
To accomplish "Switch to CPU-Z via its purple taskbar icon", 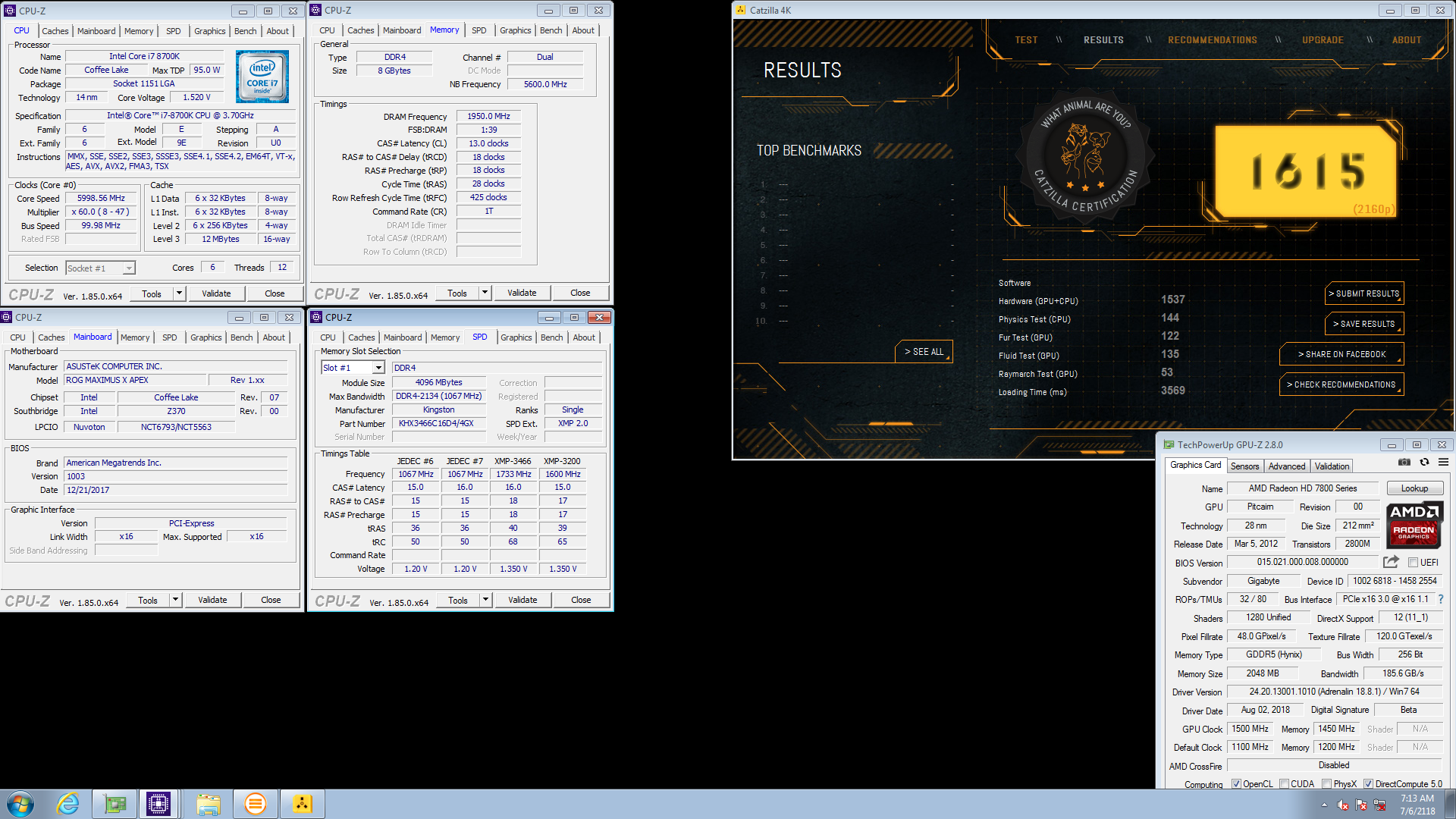I will 158,804.
